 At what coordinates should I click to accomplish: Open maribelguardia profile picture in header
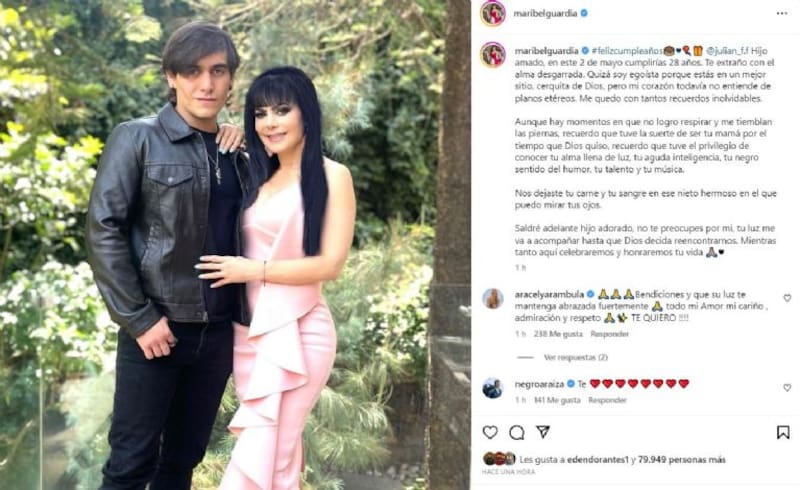(x=493, y=14)
